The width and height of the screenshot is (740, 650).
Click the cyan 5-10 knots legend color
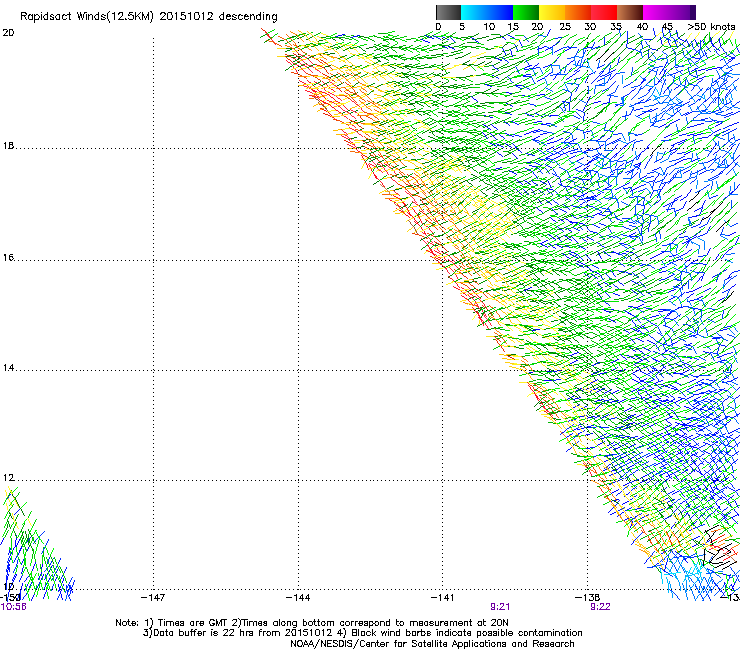click(x=474, y=12)
